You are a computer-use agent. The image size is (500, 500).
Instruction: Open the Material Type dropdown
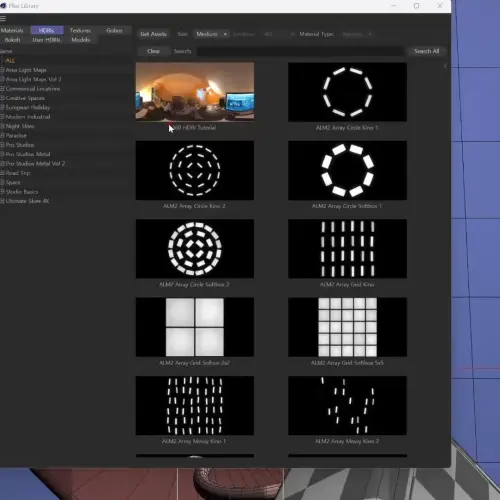pos(357,34)
